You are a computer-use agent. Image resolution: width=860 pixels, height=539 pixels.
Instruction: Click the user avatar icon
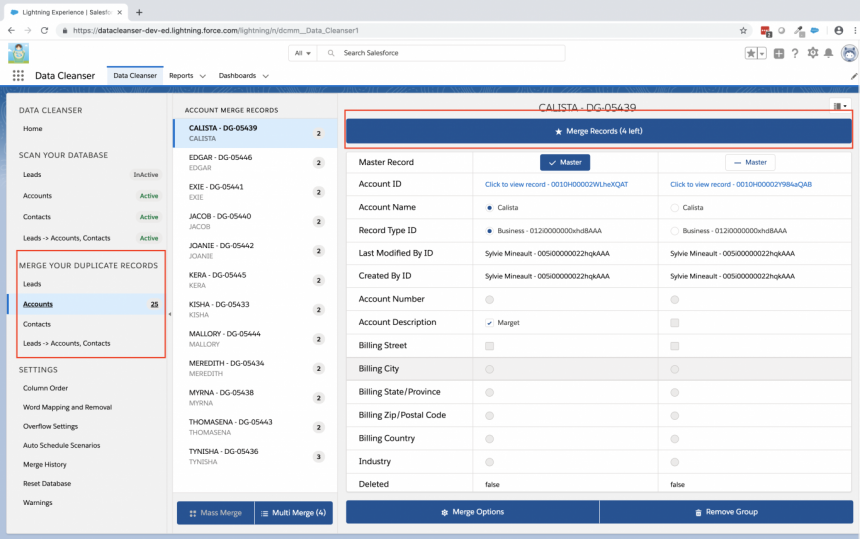(849, 53)
